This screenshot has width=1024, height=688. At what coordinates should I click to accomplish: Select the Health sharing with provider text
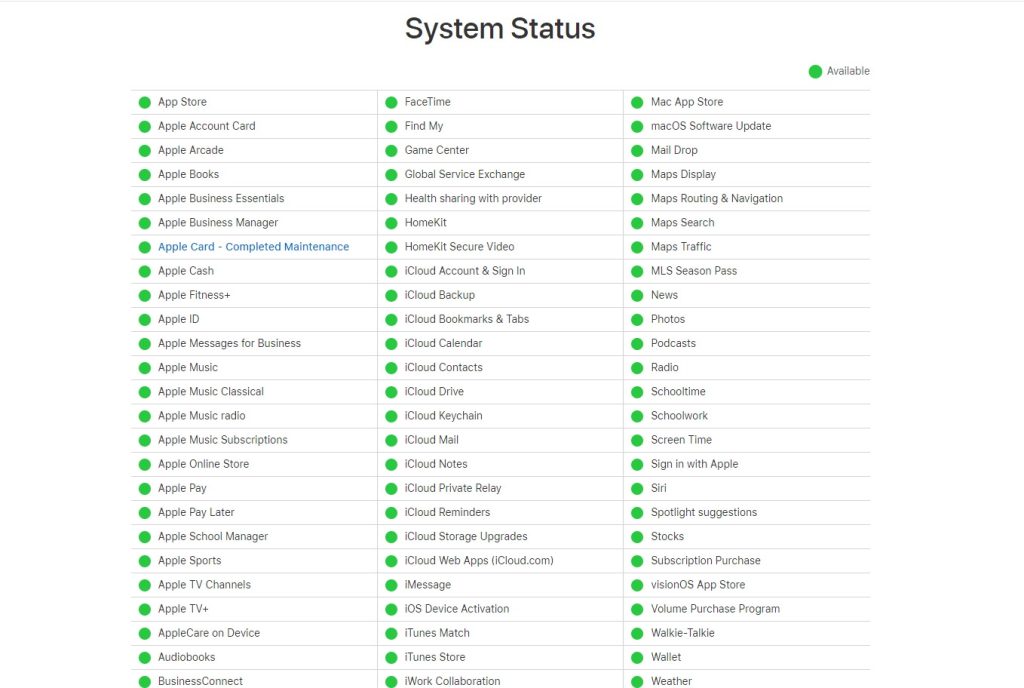tap(473, 198)
